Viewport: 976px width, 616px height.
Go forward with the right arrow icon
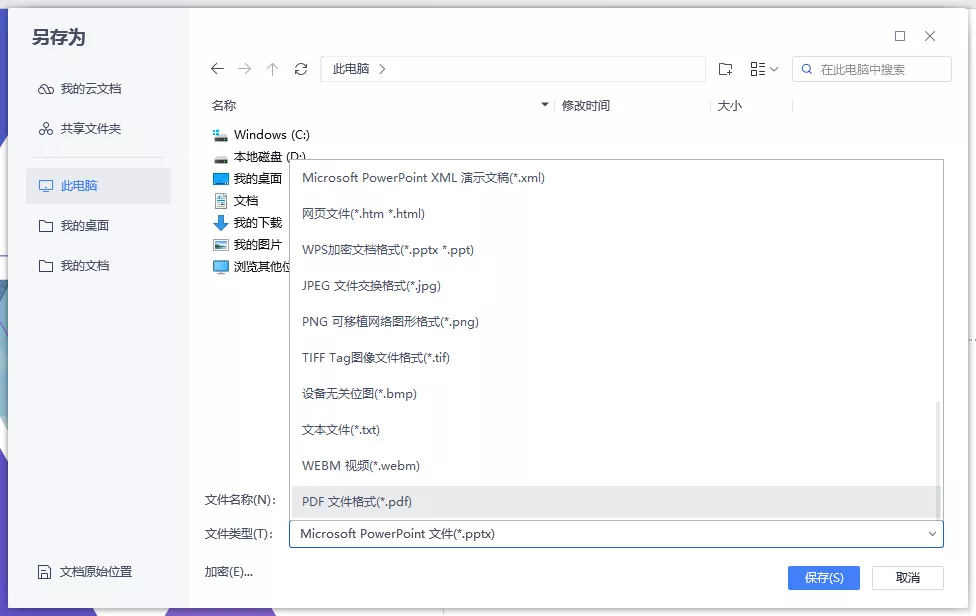245,69
